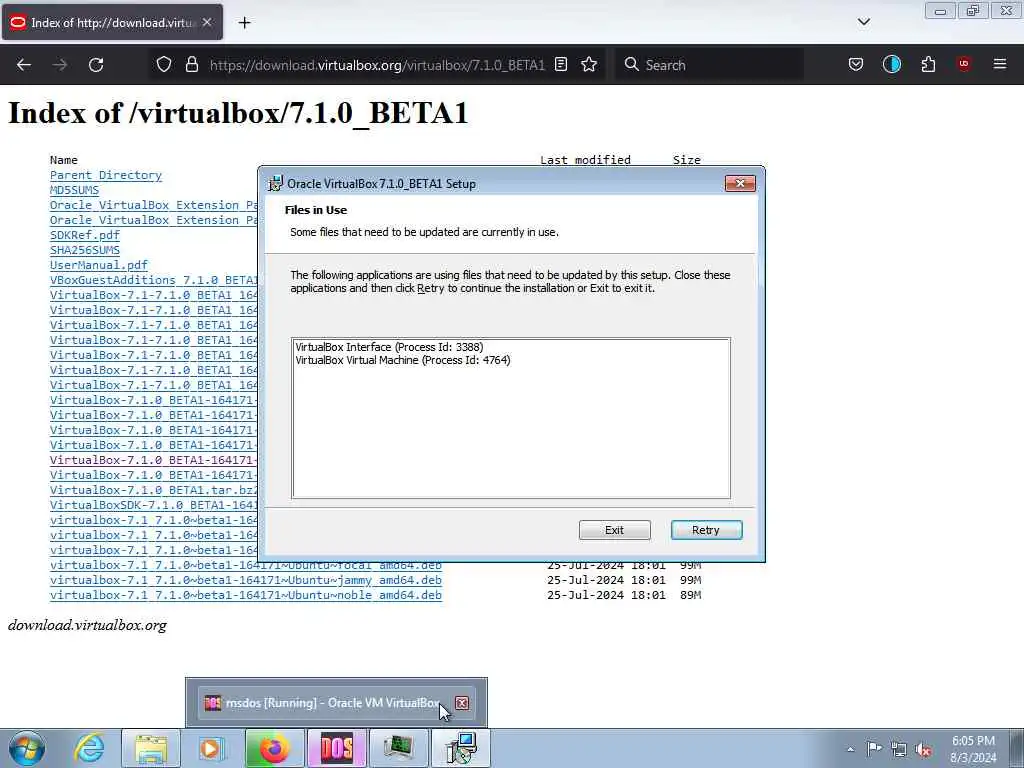Click Exit in the VirtualBox Setup dialog
Viewport: 1024px width, 768px height.
614,530
